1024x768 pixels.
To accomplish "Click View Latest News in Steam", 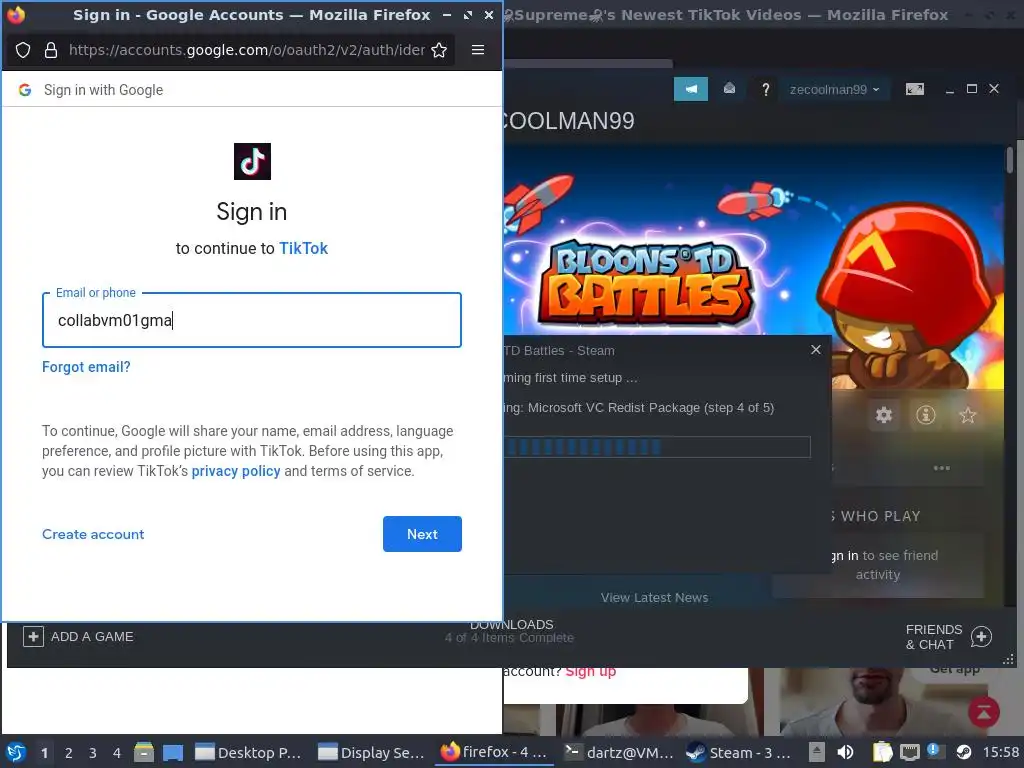I will 654,597.
